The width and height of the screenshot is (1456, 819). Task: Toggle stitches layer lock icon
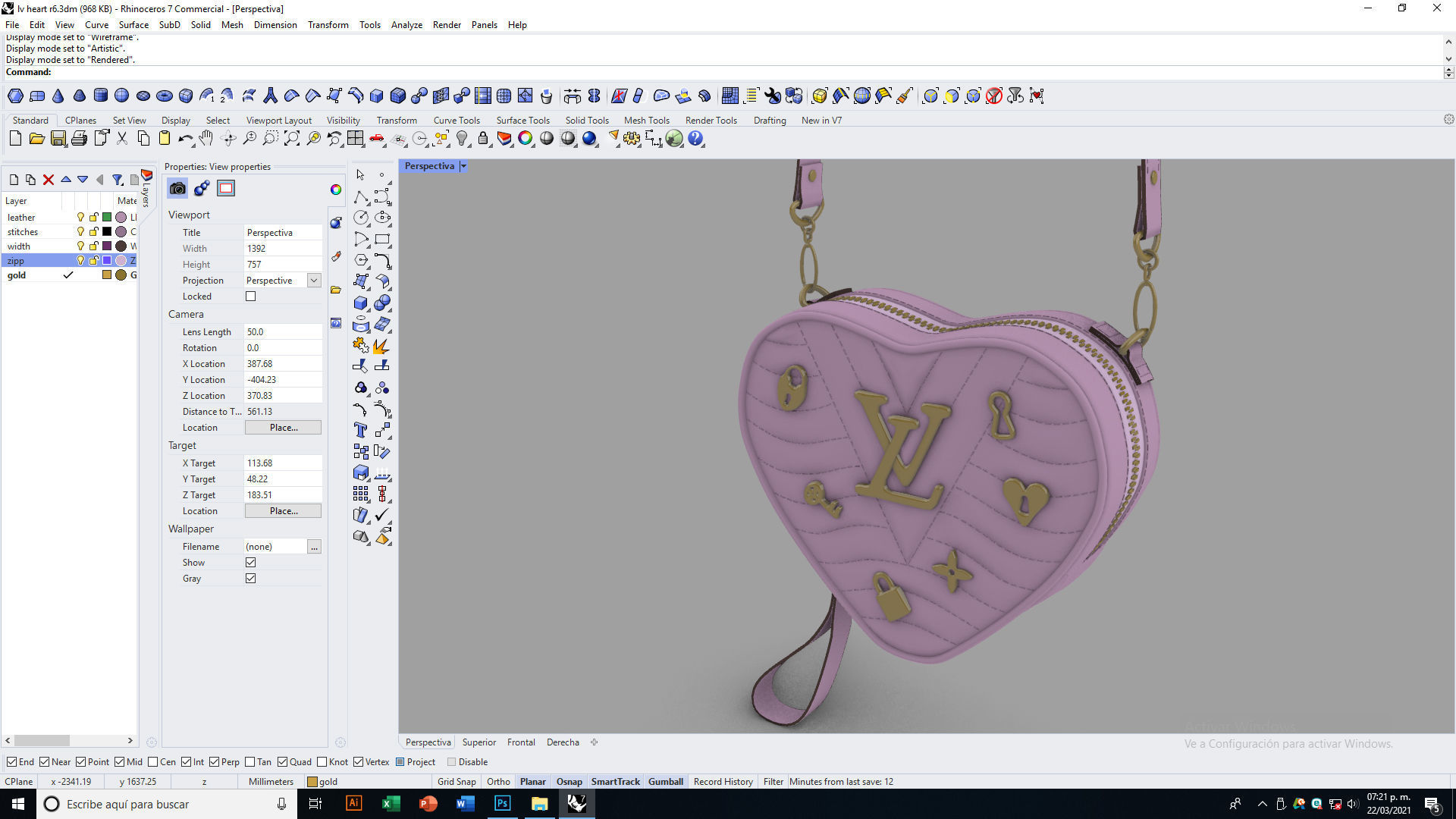click(x=93, y=232)
